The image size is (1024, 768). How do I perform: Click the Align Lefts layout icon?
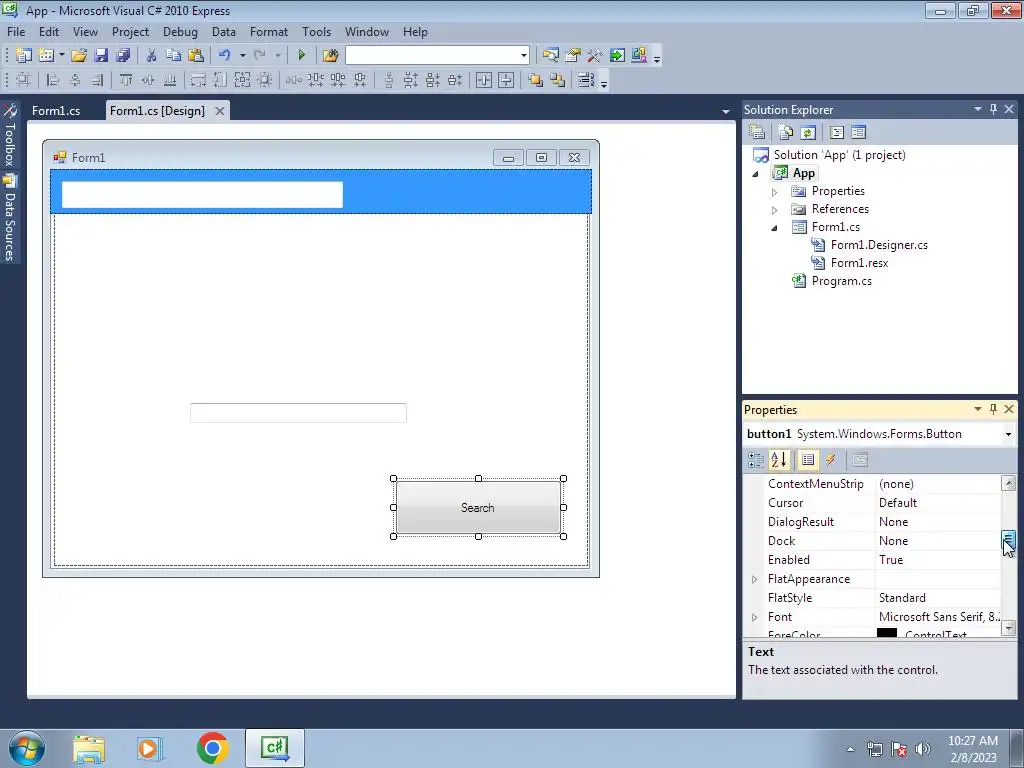point(53,80)
